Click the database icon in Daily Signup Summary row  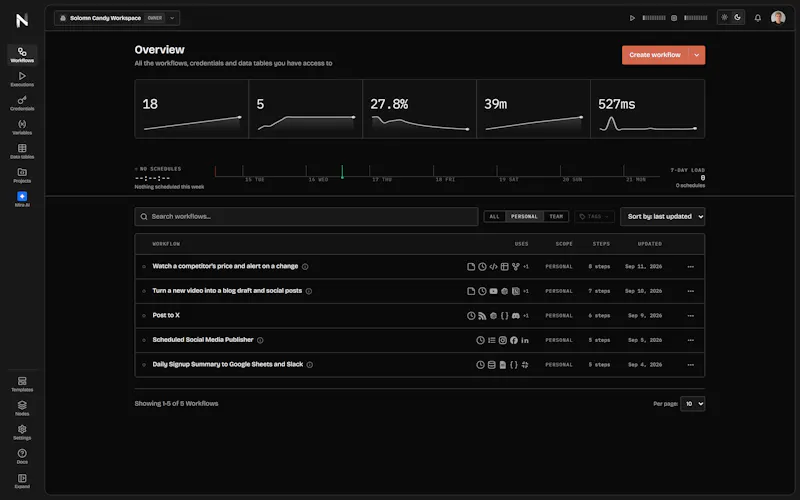pyautogui.click(x=491, y=365)
